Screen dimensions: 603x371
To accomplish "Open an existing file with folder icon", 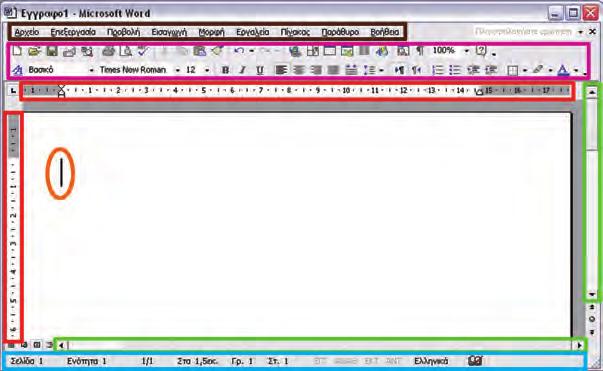I will (34, 51).
